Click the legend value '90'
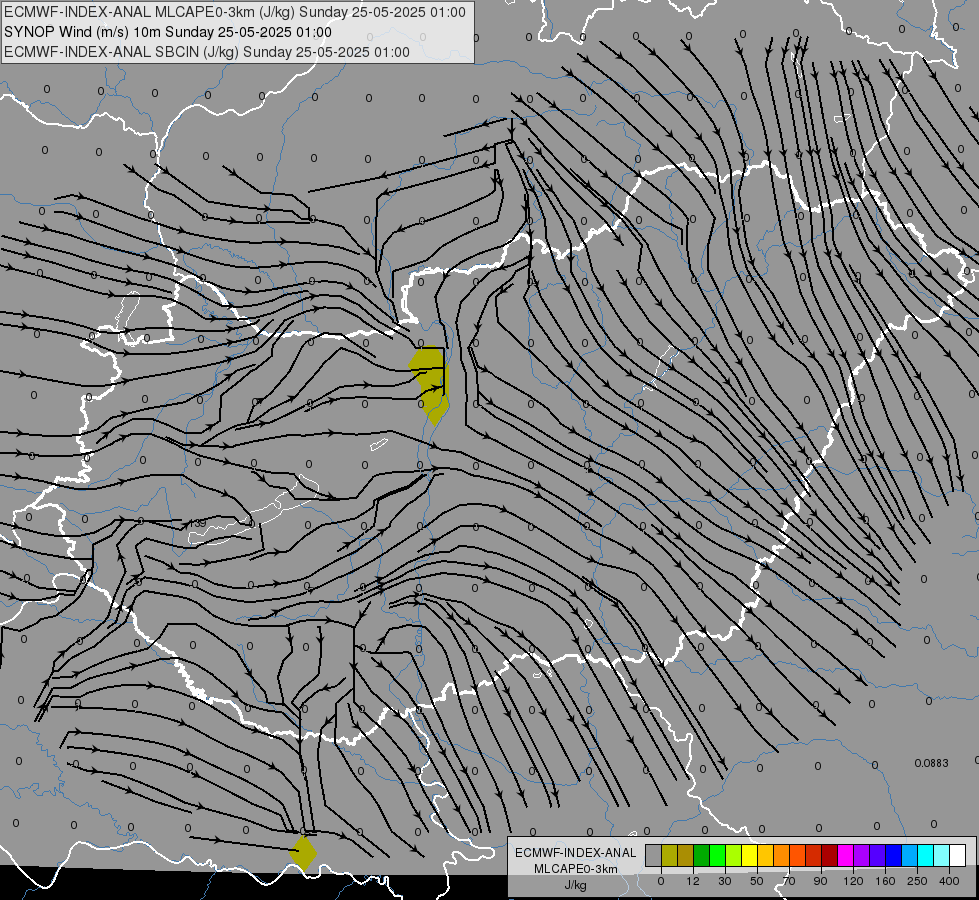979x900 pixels. click(820, 881)
